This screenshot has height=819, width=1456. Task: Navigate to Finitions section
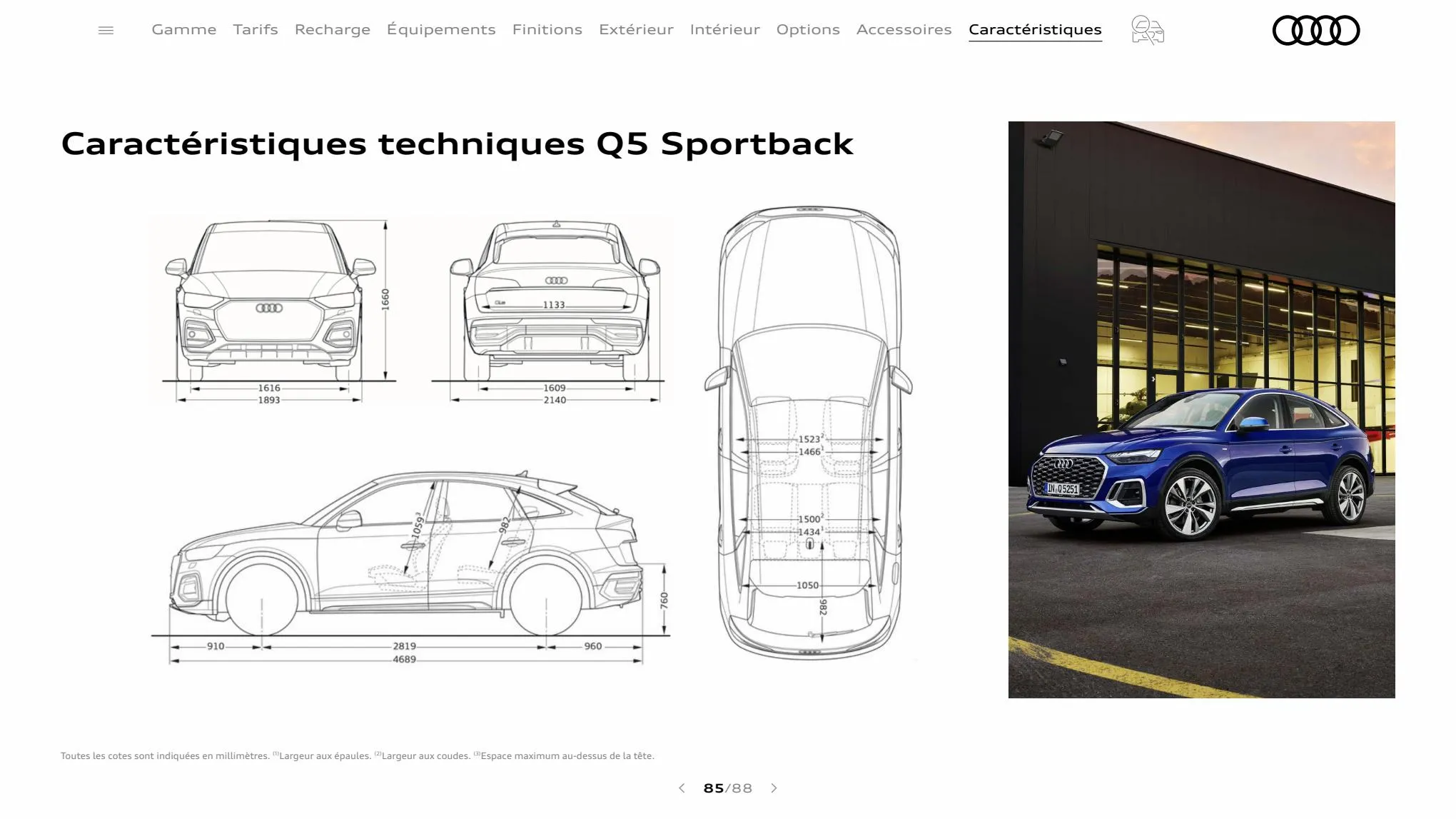(x=547, y=30)
